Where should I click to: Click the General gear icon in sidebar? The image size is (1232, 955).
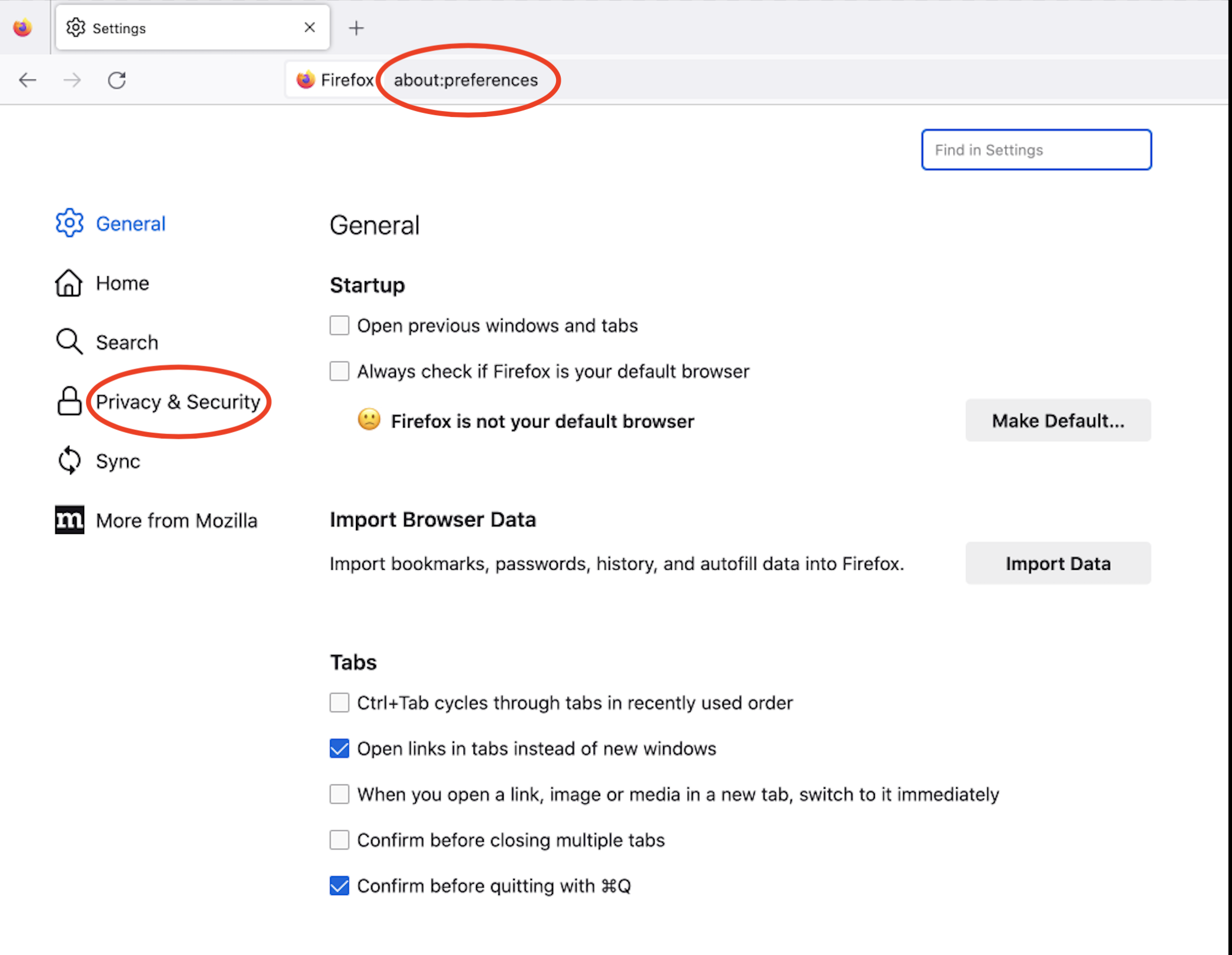coord(69,223)
